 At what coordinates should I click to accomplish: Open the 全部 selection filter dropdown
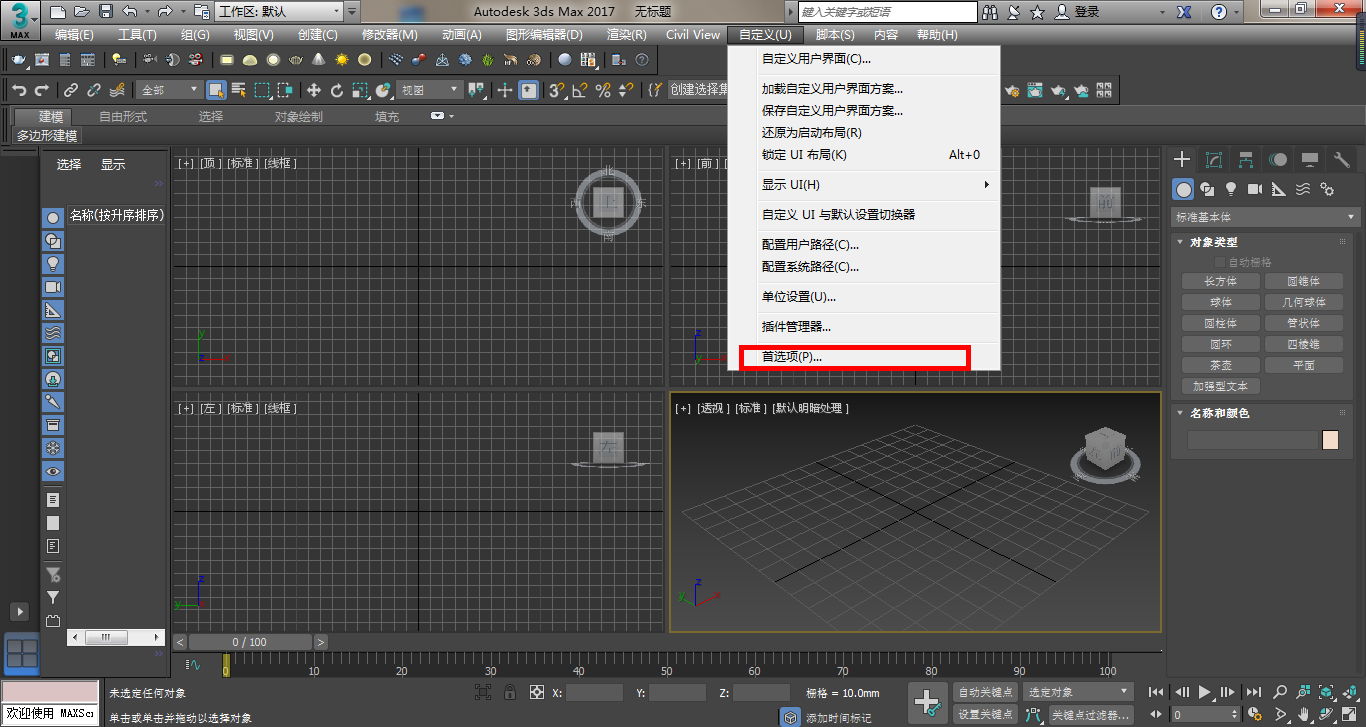point(168,89)
